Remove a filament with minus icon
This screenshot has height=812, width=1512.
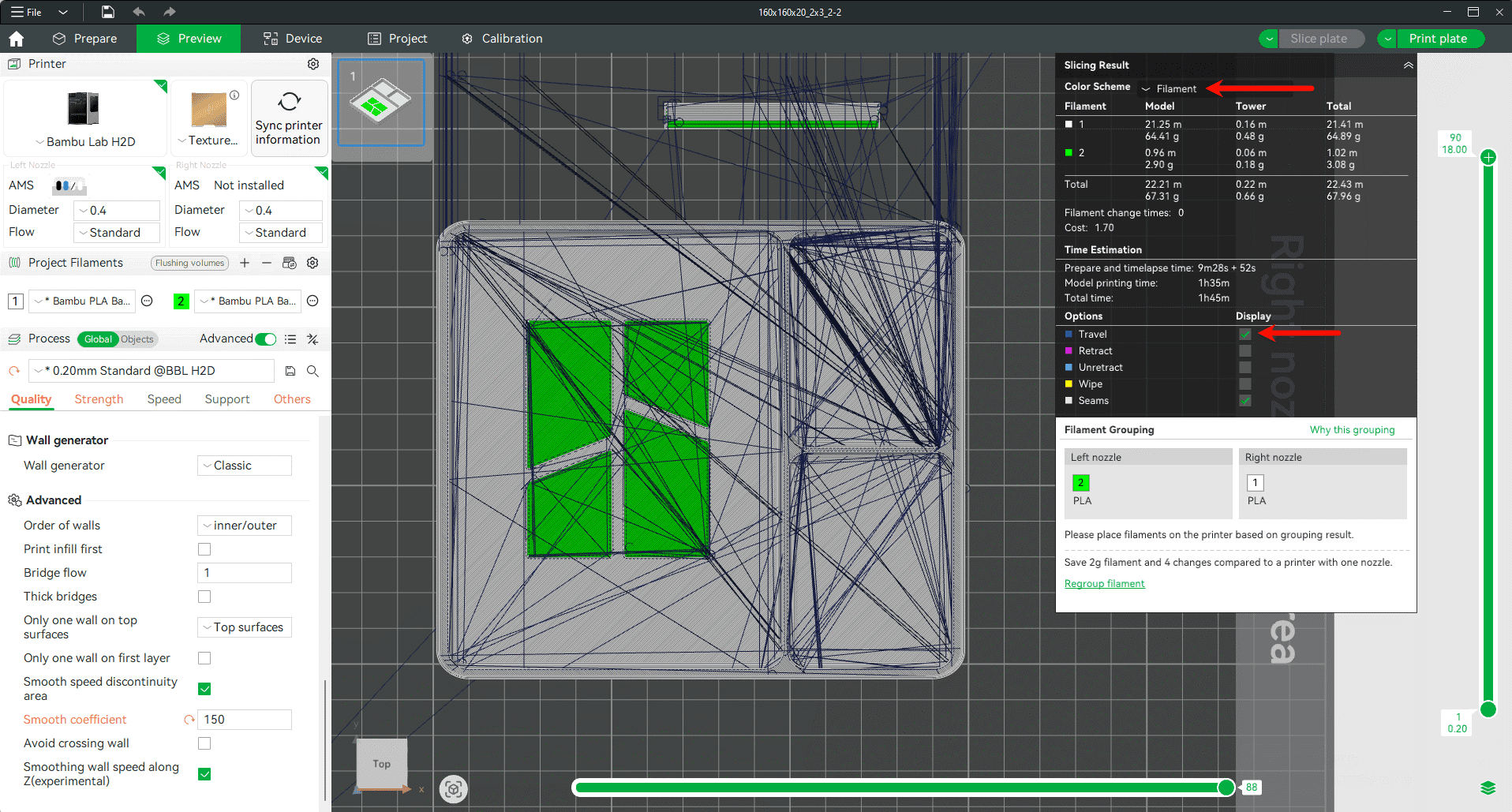point(267,263)
